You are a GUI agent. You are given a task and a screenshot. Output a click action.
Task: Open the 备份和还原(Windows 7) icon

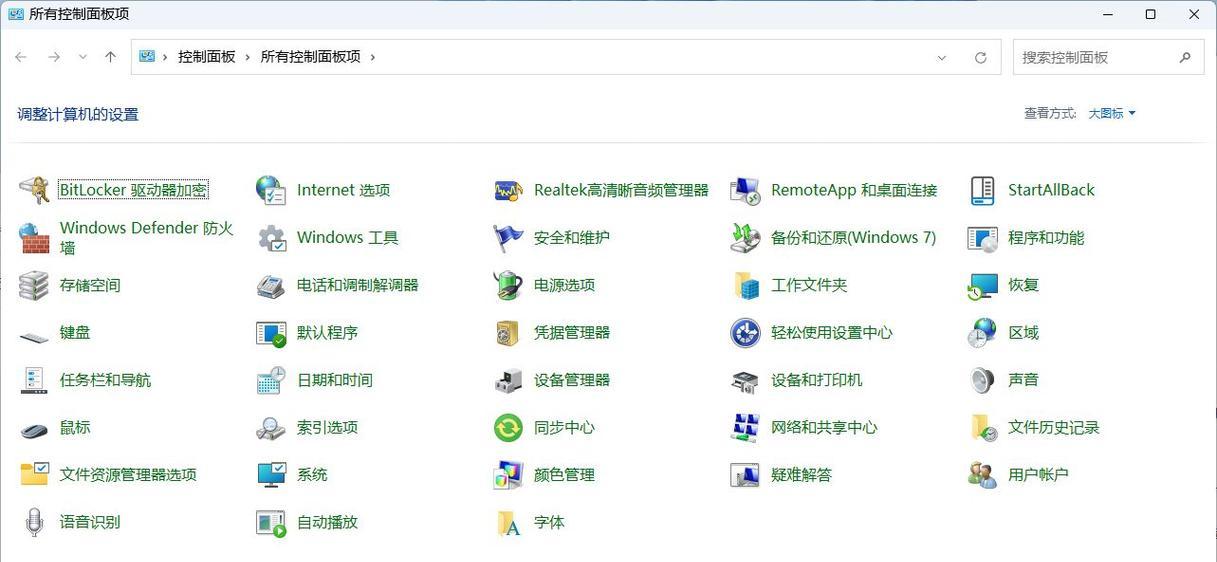(745, 238)
